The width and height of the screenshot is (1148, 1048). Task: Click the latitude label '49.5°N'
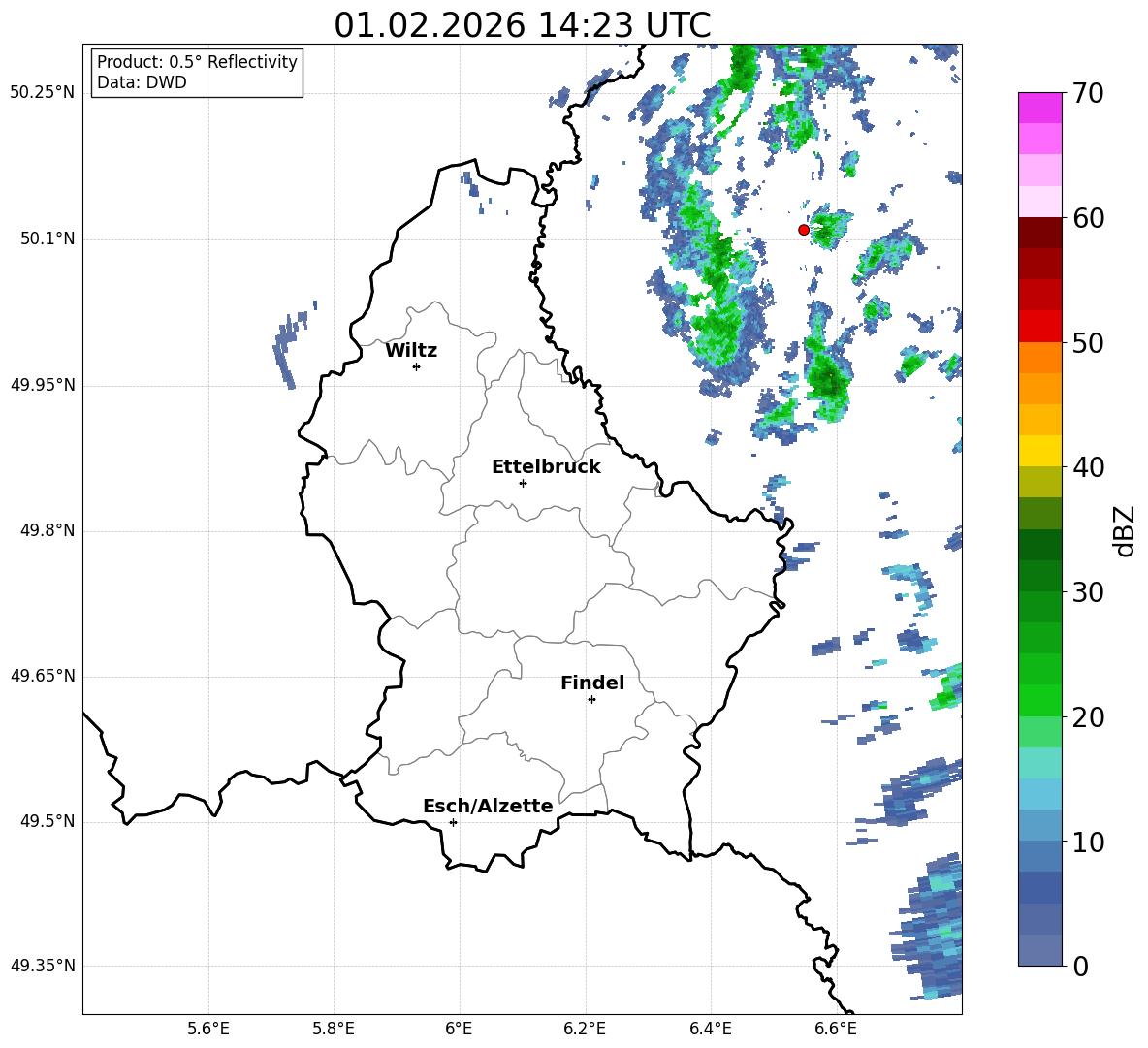[48, 822]
